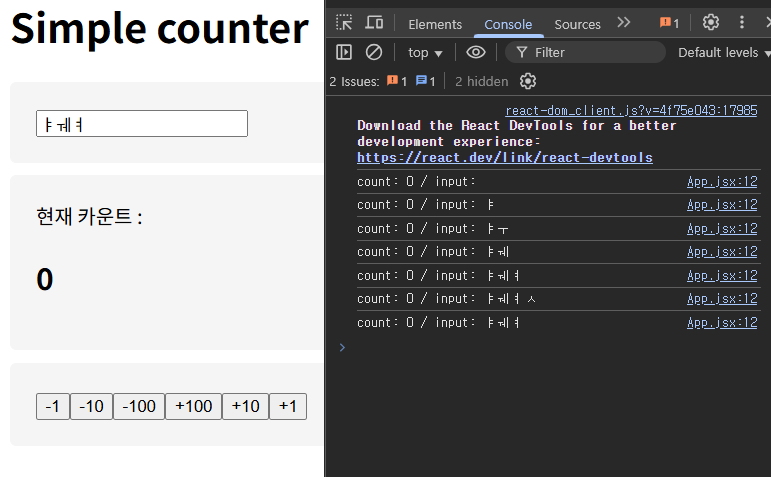Image resolution: width=771 pixels, height=477 pixels.
Task: Click the 'count: 0 / input: ㅑㅞ' log
Action: (433, 252)
